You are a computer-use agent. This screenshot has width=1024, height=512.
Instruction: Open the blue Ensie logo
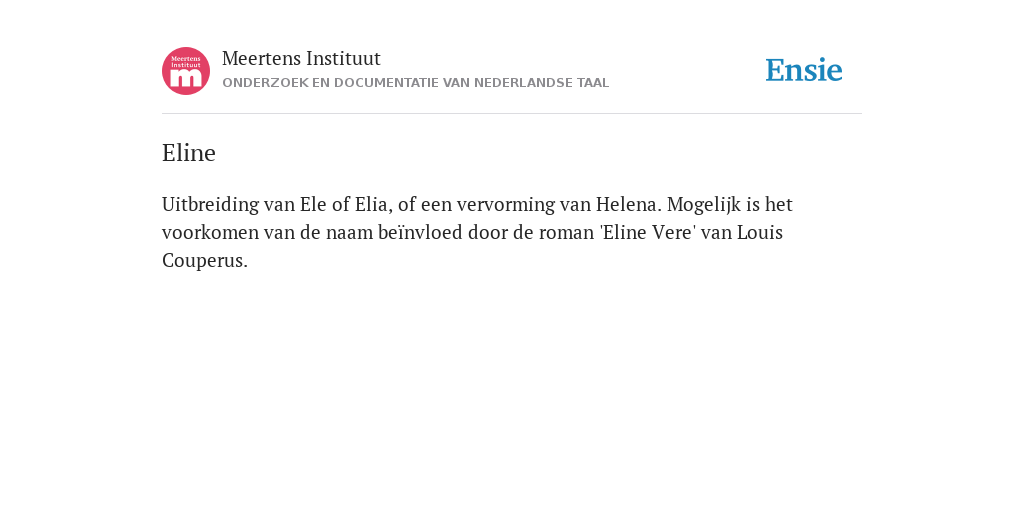804,70
